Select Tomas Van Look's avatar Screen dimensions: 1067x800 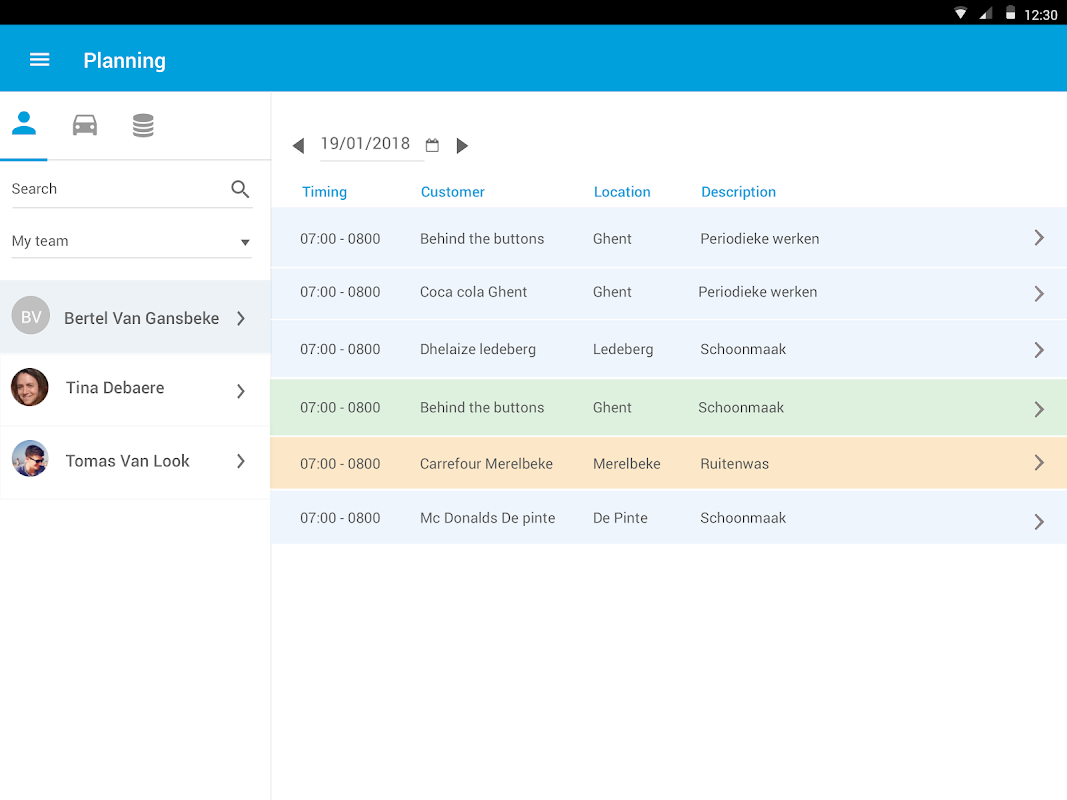[30, 459]
